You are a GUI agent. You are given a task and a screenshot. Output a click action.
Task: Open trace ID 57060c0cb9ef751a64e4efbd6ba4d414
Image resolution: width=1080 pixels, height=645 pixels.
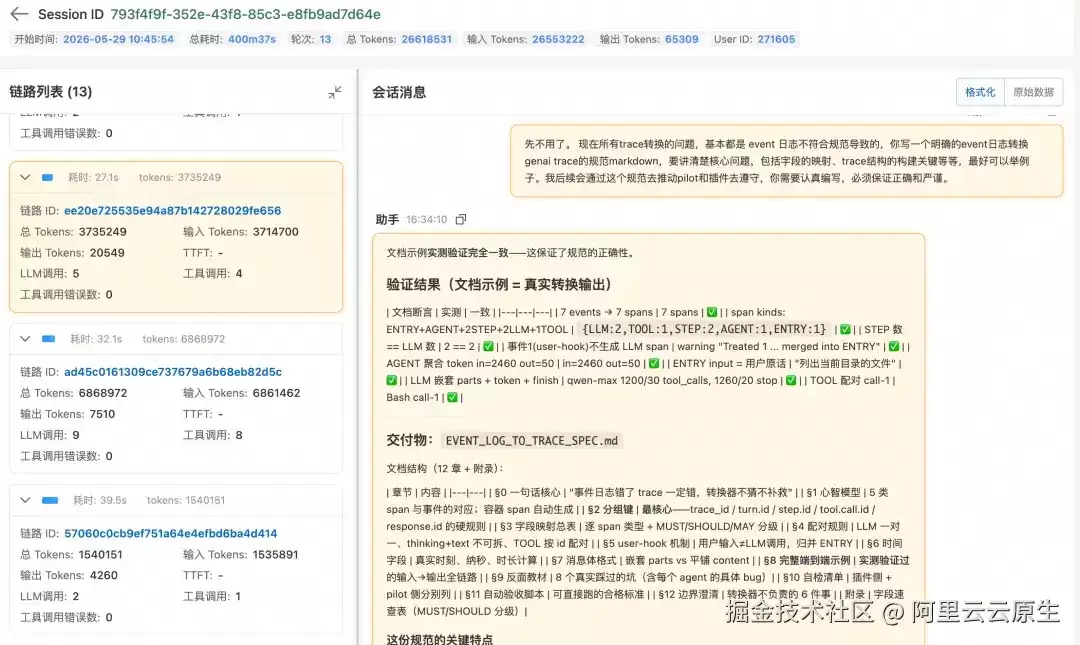click(x=171, y=533)
